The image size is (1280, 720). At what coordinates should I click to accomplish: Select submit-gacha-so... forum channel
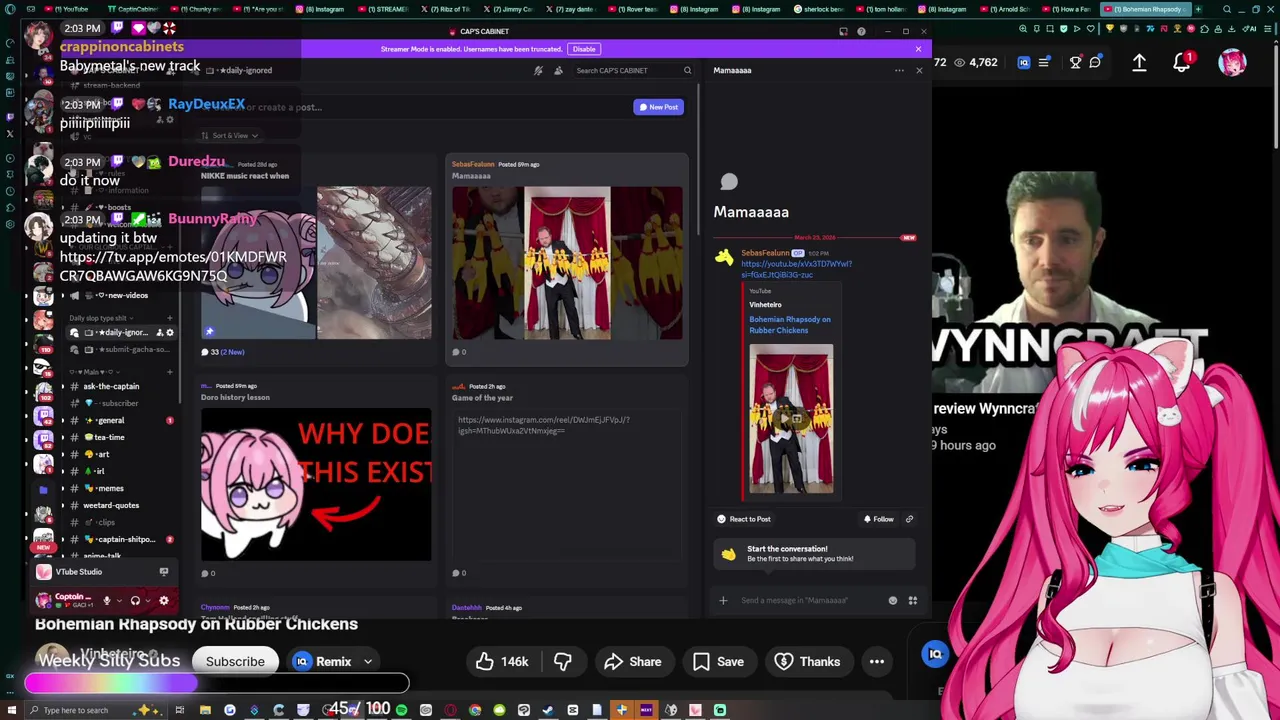pos(120,349)
